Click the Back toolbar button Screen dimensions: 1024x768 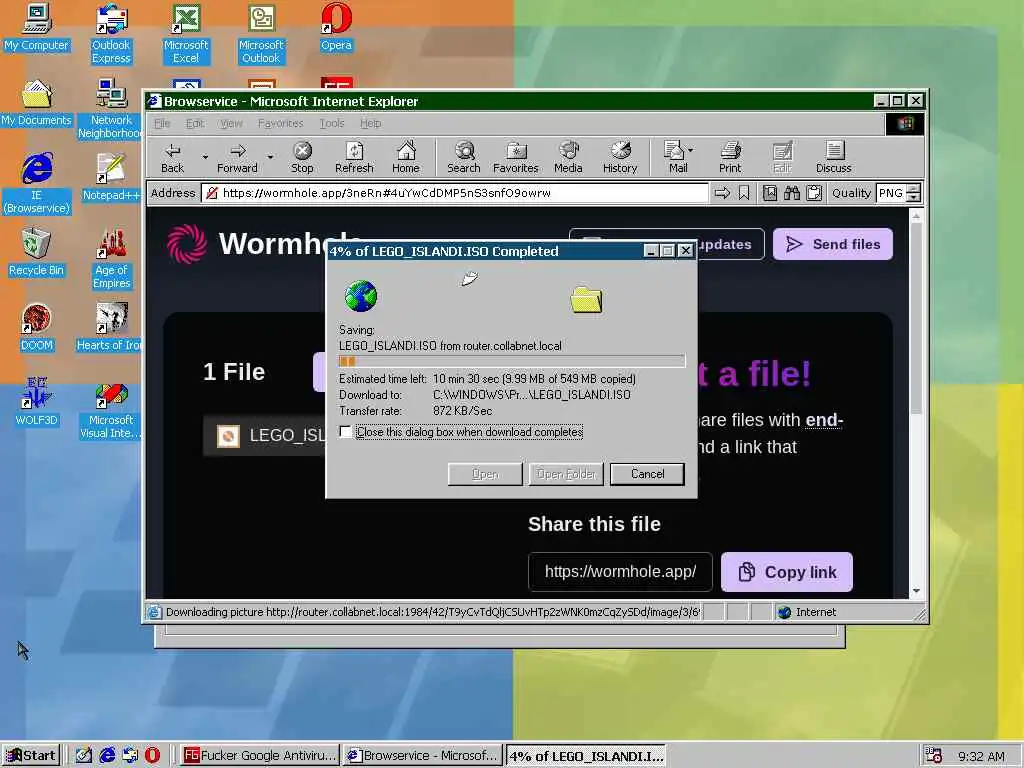pos(172,158)
